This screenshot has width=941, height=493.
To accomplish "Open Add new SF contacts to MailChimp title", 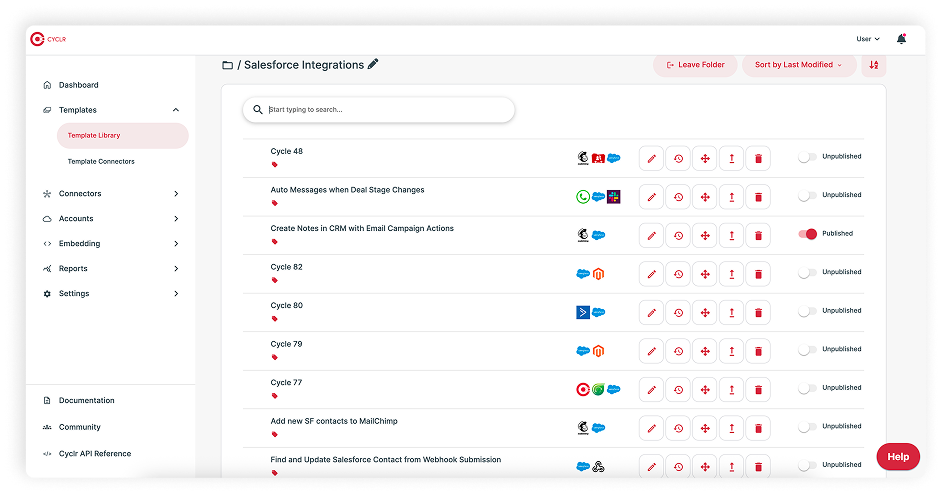I will pyautogui.click(x=334, y=422).
